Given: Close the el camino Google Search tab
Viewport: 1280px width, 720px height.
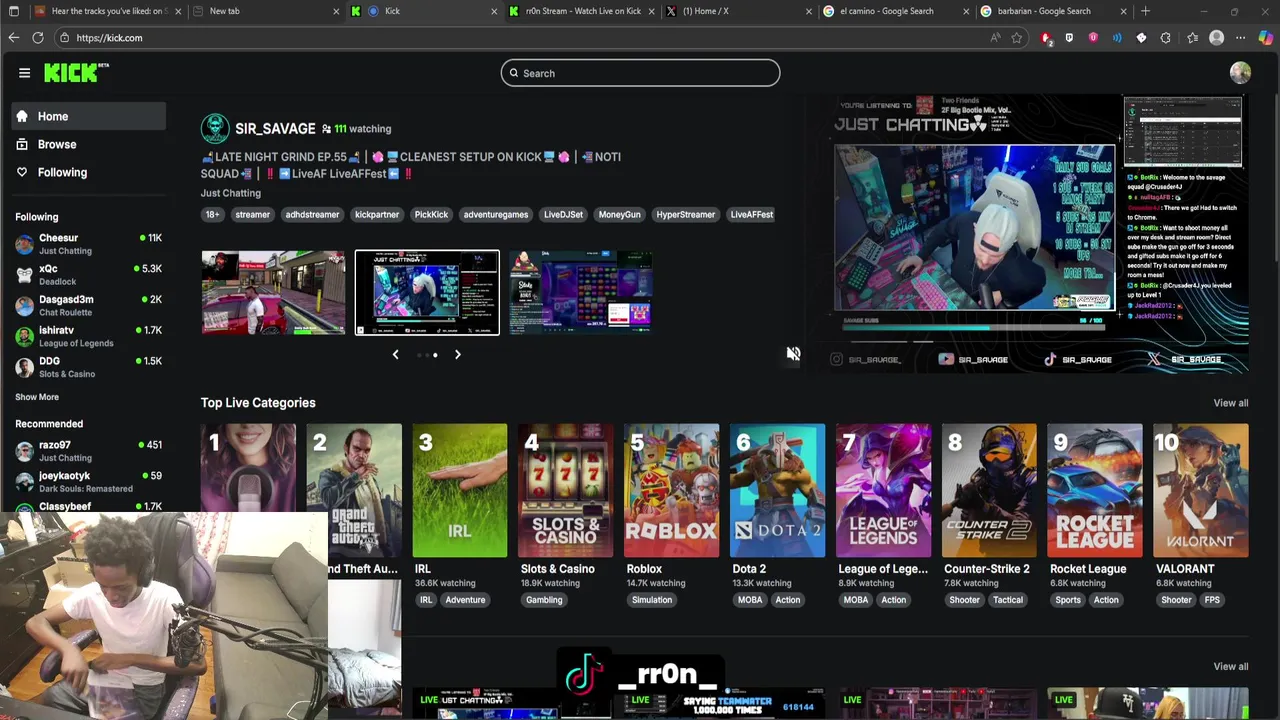Looking at the screenshot, I should [x=966, y=11].
